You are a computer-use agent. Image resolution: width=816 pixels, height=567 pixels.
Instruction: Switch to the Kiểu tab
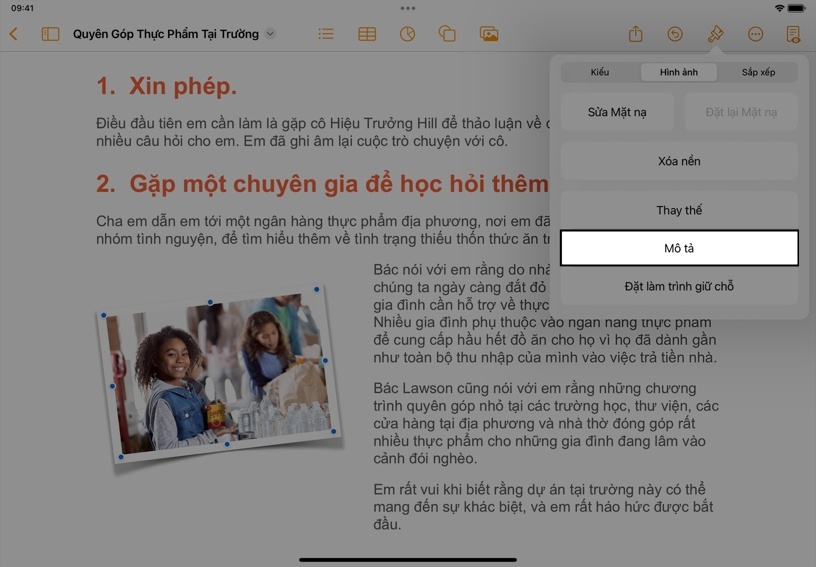click(600, 72)
